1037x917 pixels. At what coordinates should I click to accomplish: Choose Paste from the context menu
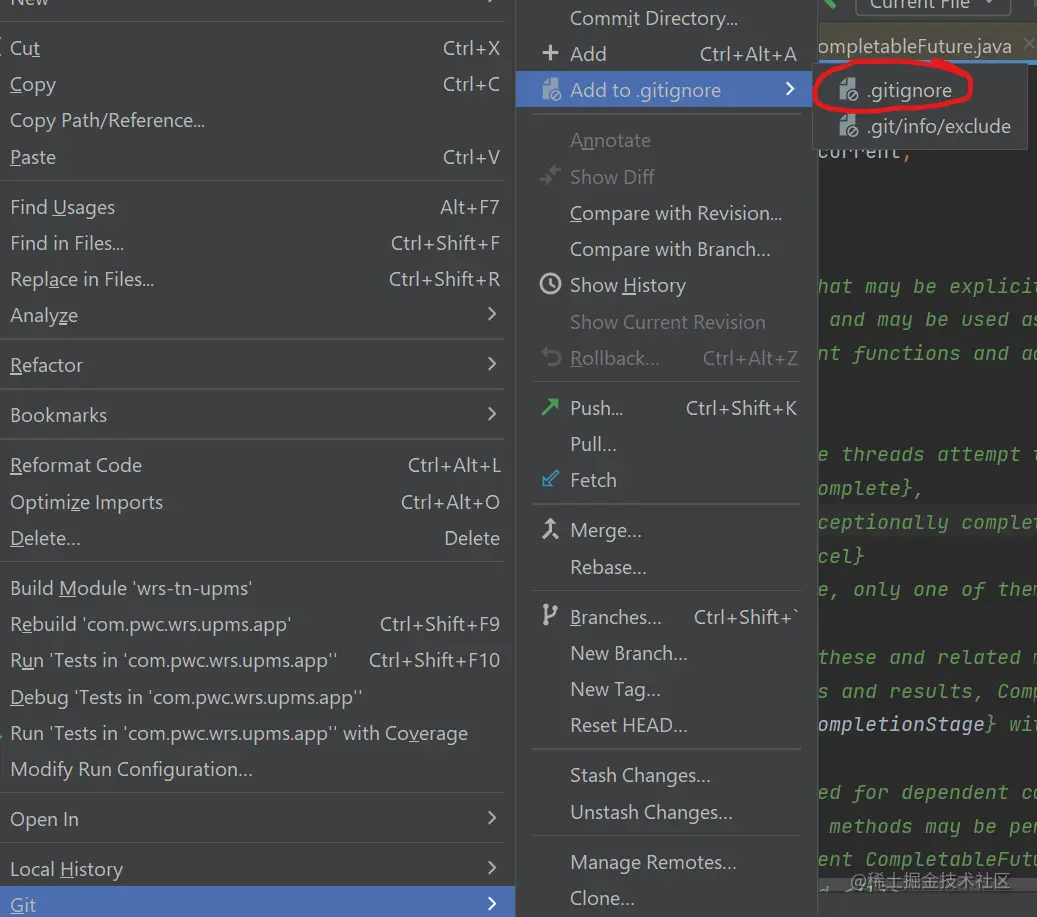pos(258,157)
